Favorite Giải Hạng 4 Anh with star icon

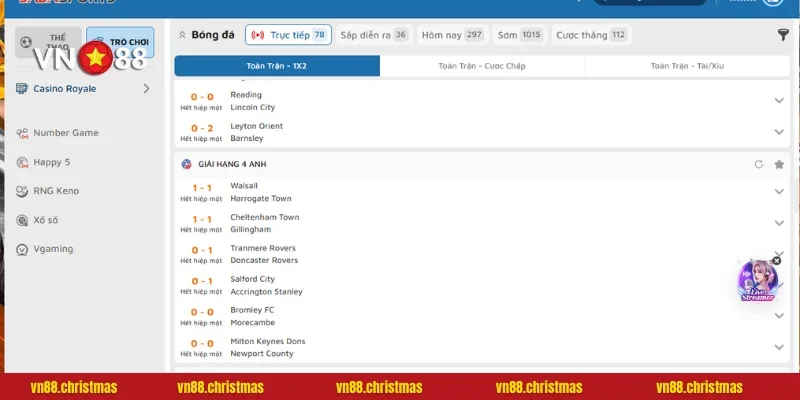(779, 164)
